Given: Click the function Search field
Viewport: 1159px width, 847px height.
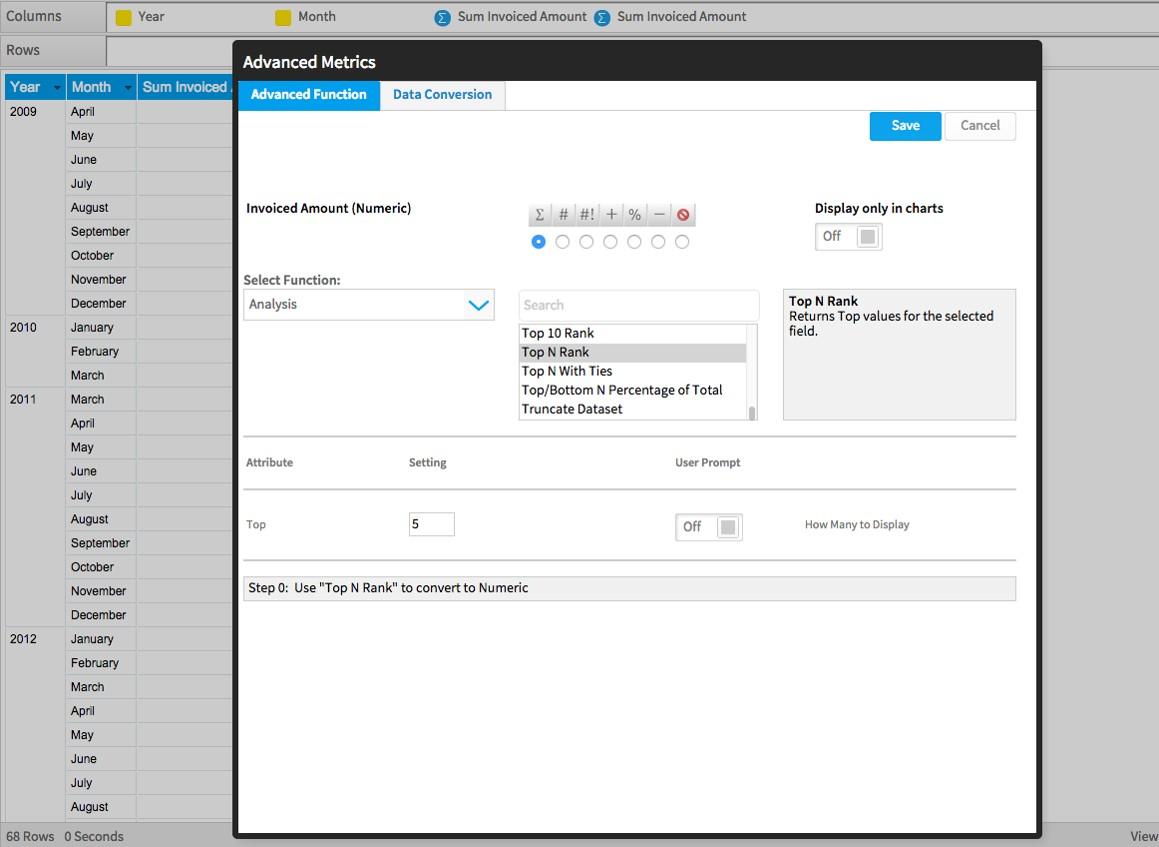Looking at the screenshot, I should (x=639, y=305).
